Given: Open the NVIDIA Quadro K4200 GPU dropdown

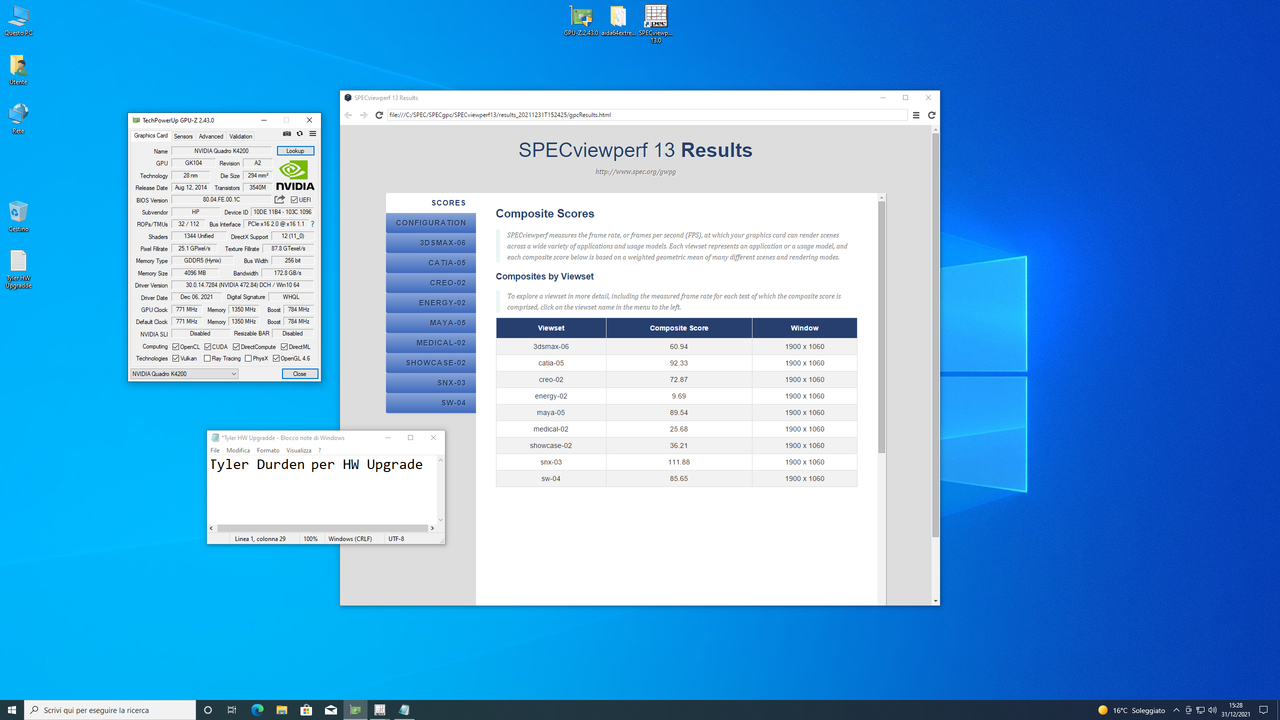Looking at the screenshot, I should [184, 374].
